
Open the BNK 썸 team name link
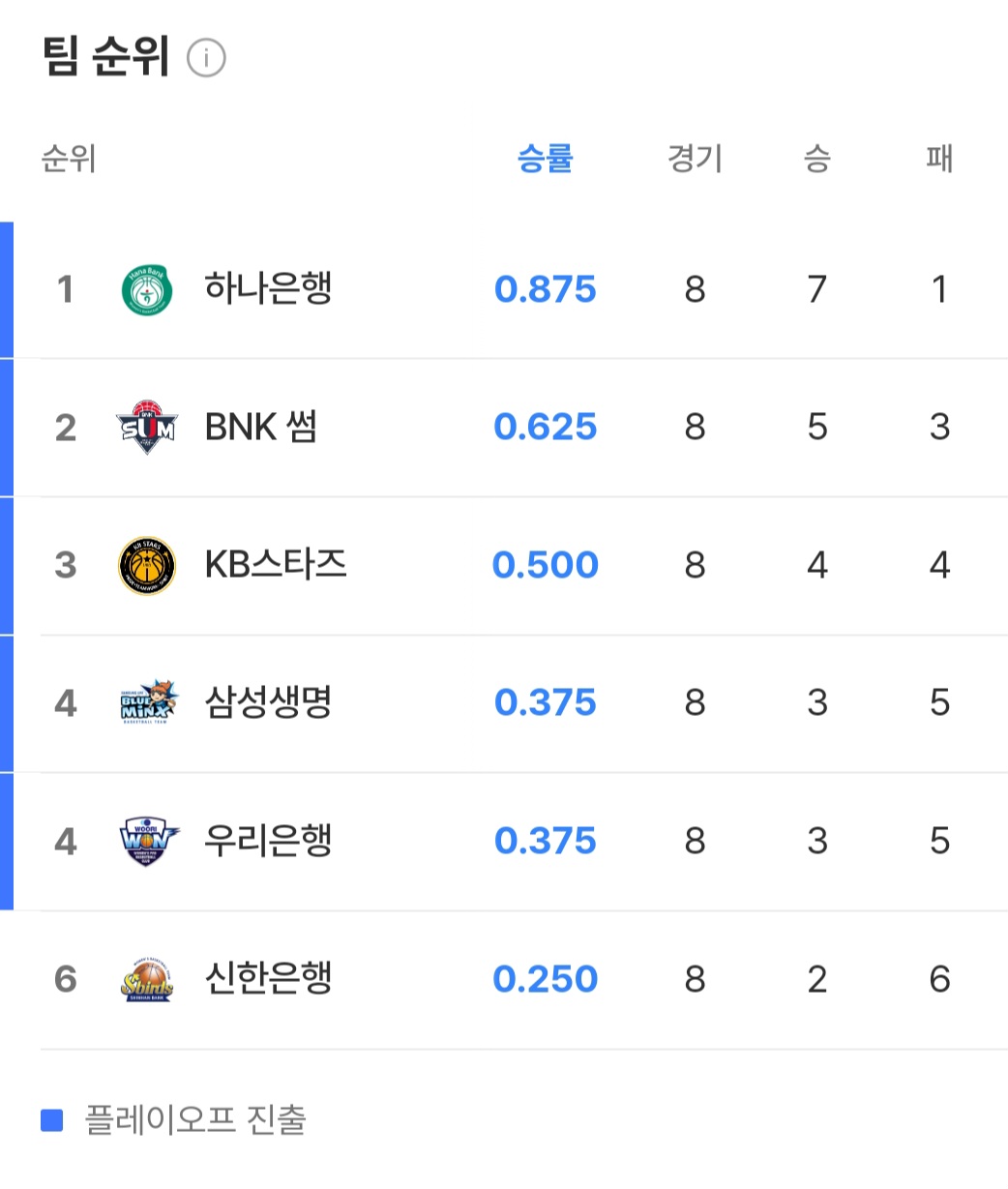(x=261, y=427)
